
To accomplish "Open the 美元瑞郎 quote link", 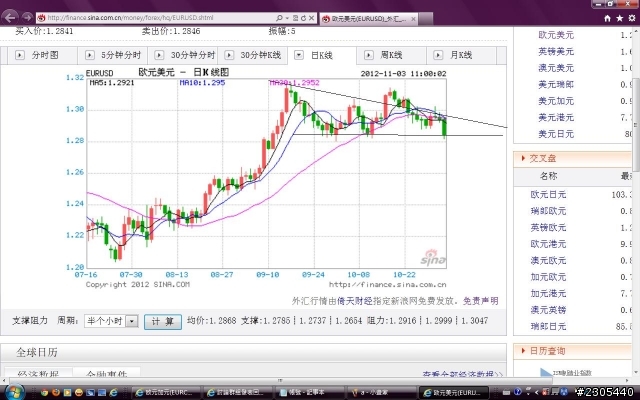I will [x=556, y=84].
